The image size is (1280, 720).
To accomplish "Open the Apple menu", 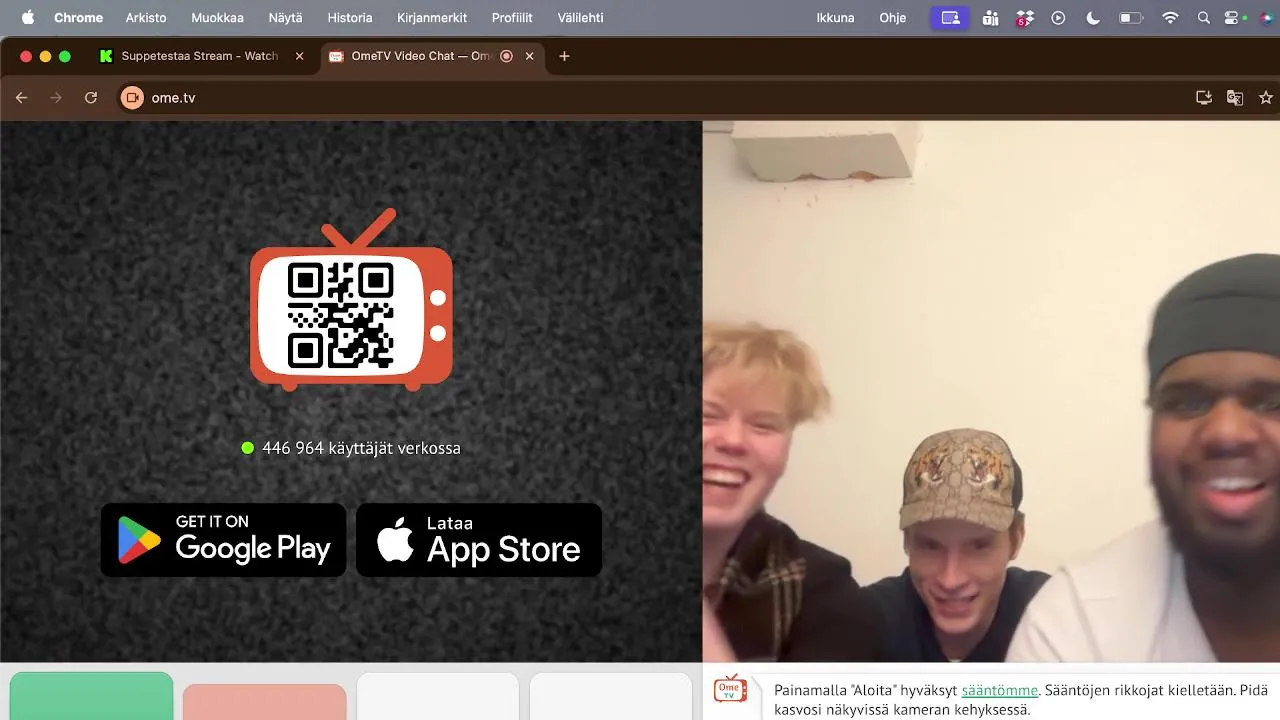I will [28, 17].
